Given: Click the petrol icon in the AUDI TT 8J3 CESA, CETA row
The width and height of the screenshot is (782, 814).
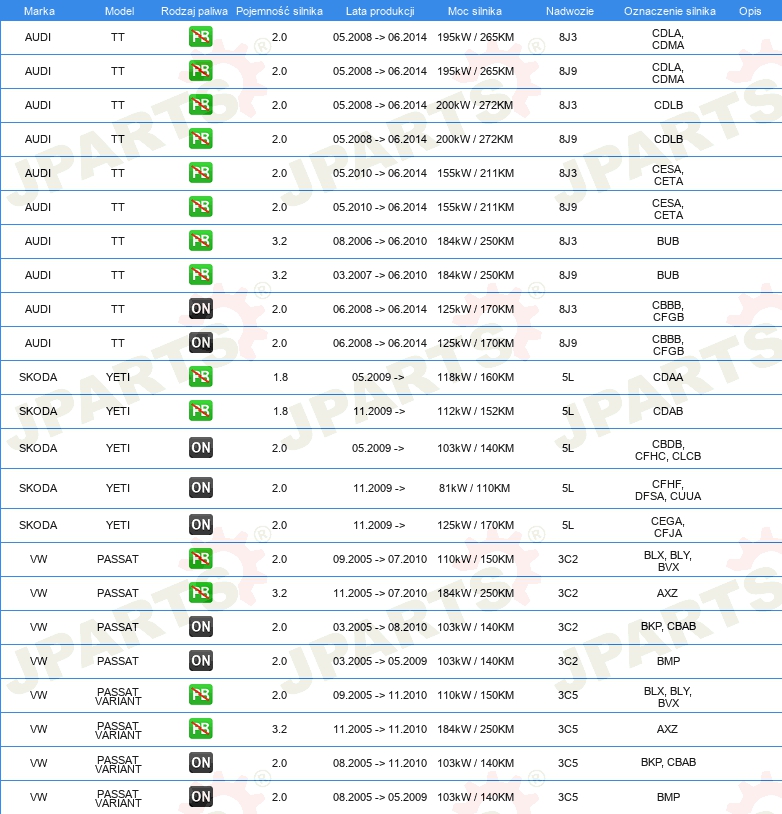Looking at the screenshot, I should coord(200,173).
